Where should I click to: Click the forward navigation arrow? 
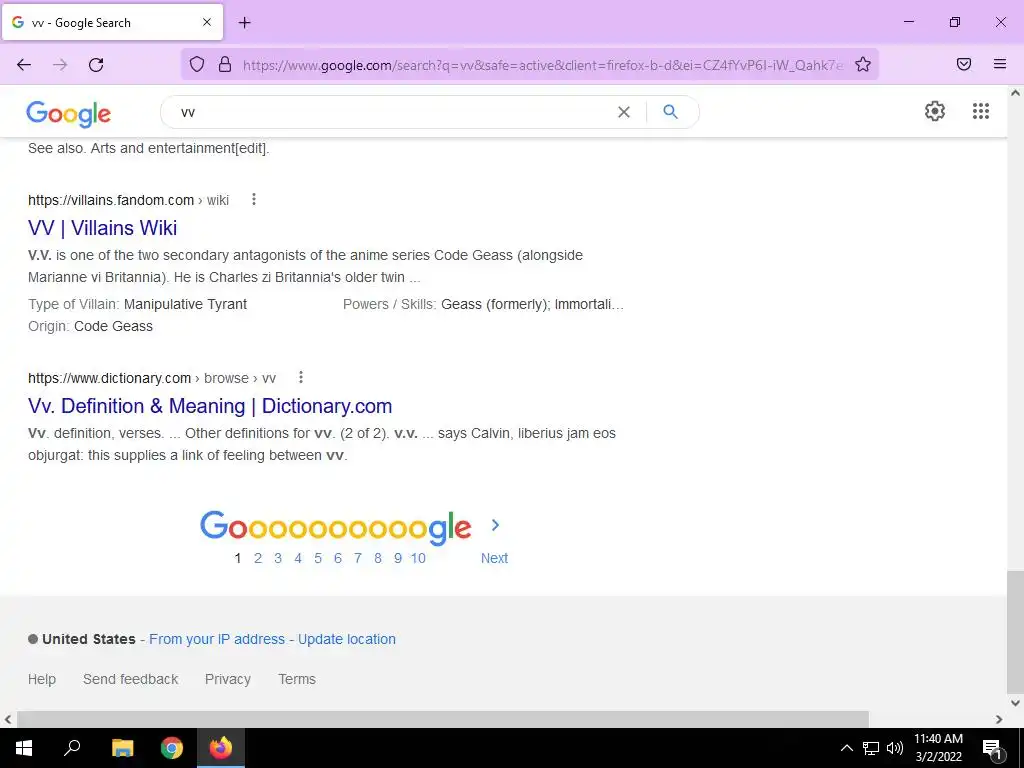click(x=60, y=65)
